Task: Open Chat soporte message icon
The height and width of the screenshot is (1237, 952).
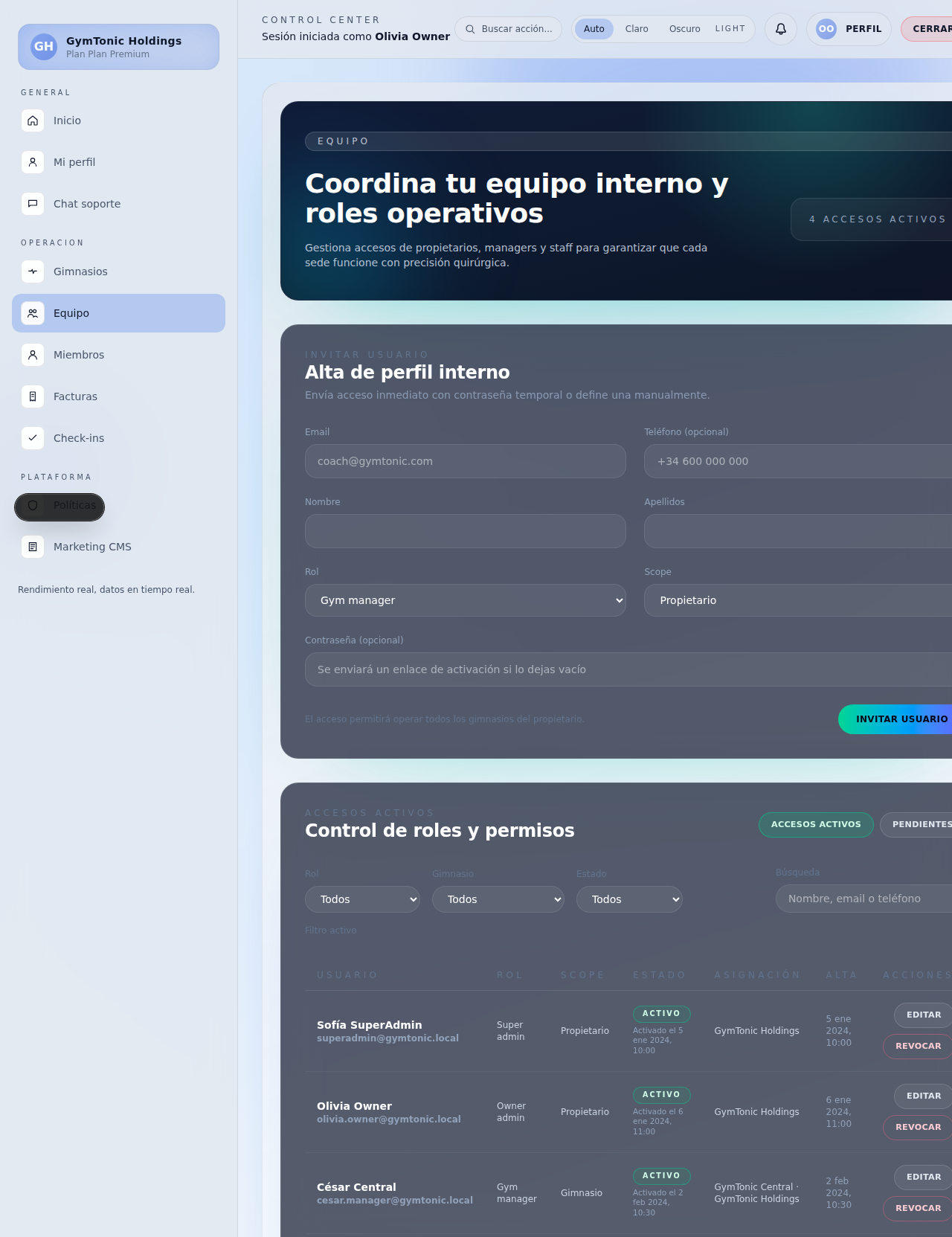Action: click(x=33, y=204)
